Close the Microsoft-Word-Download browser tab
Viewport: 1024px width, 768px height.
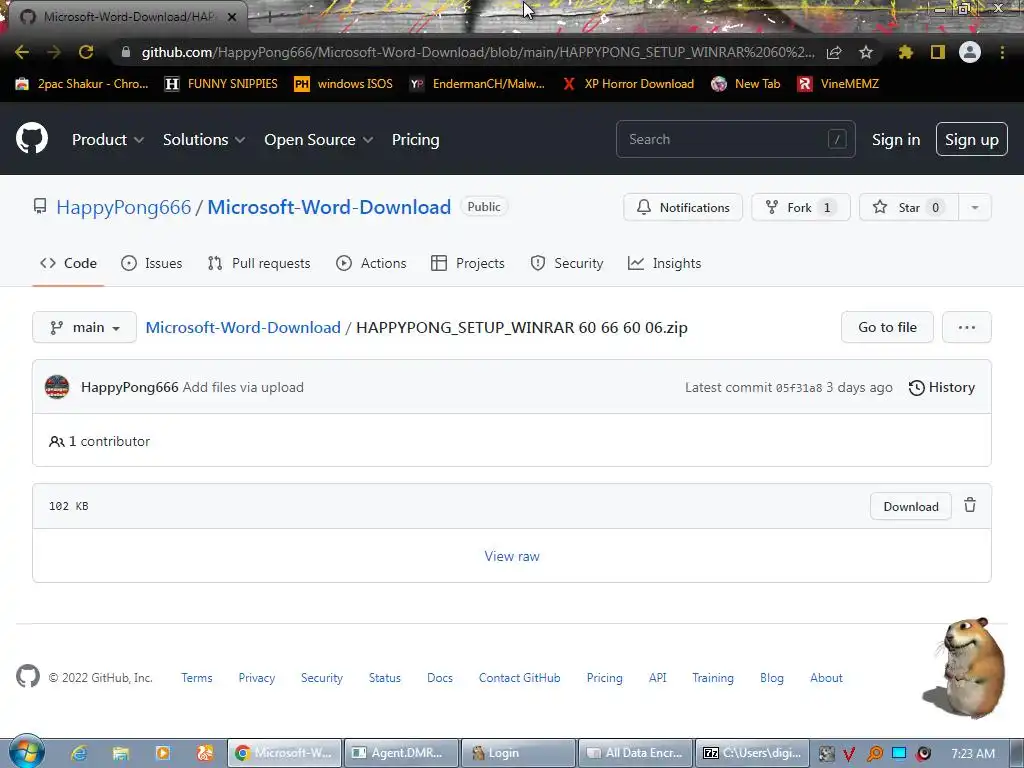click(232, 17)
